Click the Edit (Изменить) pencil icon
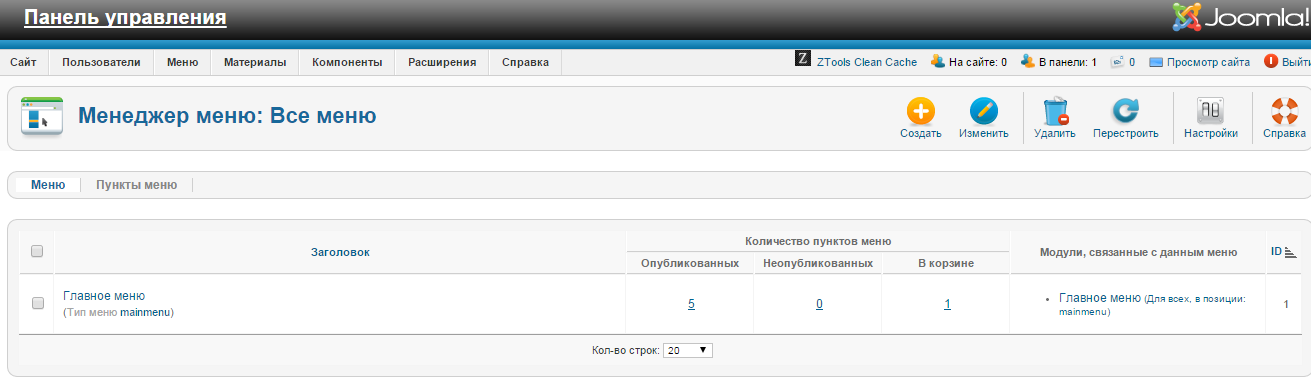The image size is (1311, 378). [984, 110]
